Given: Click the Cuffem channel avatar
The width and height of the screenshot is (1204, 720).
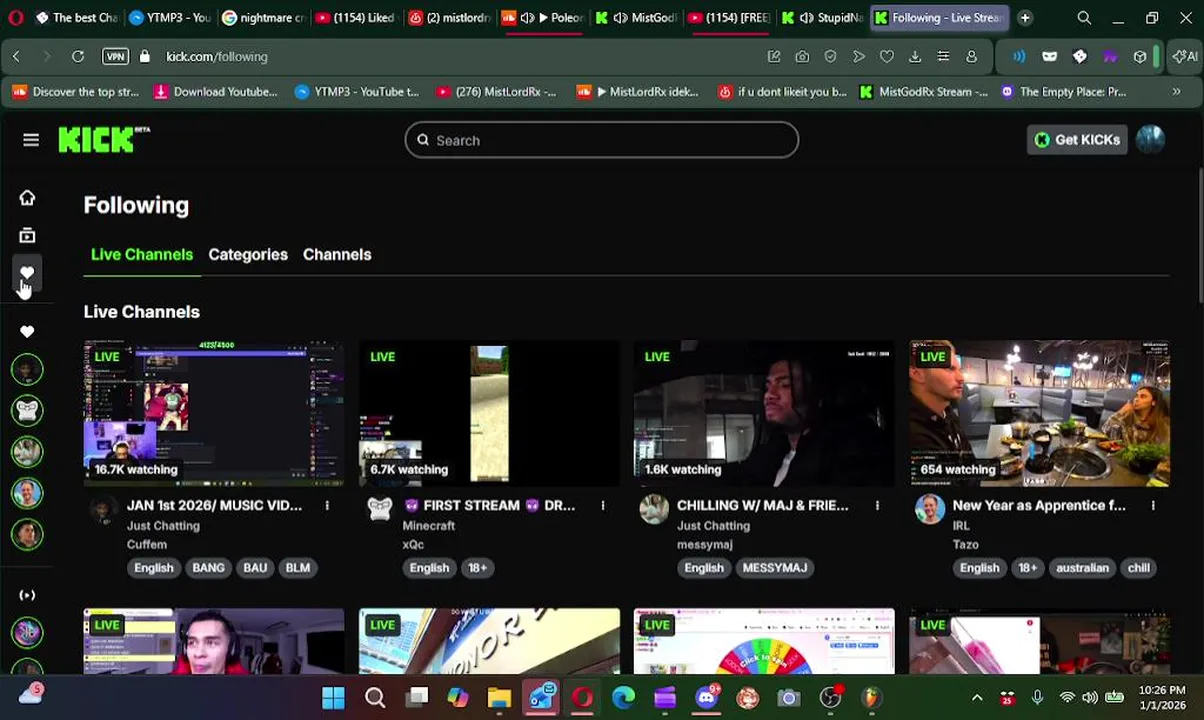Looking at the screenshot, I should coord(104,509).
